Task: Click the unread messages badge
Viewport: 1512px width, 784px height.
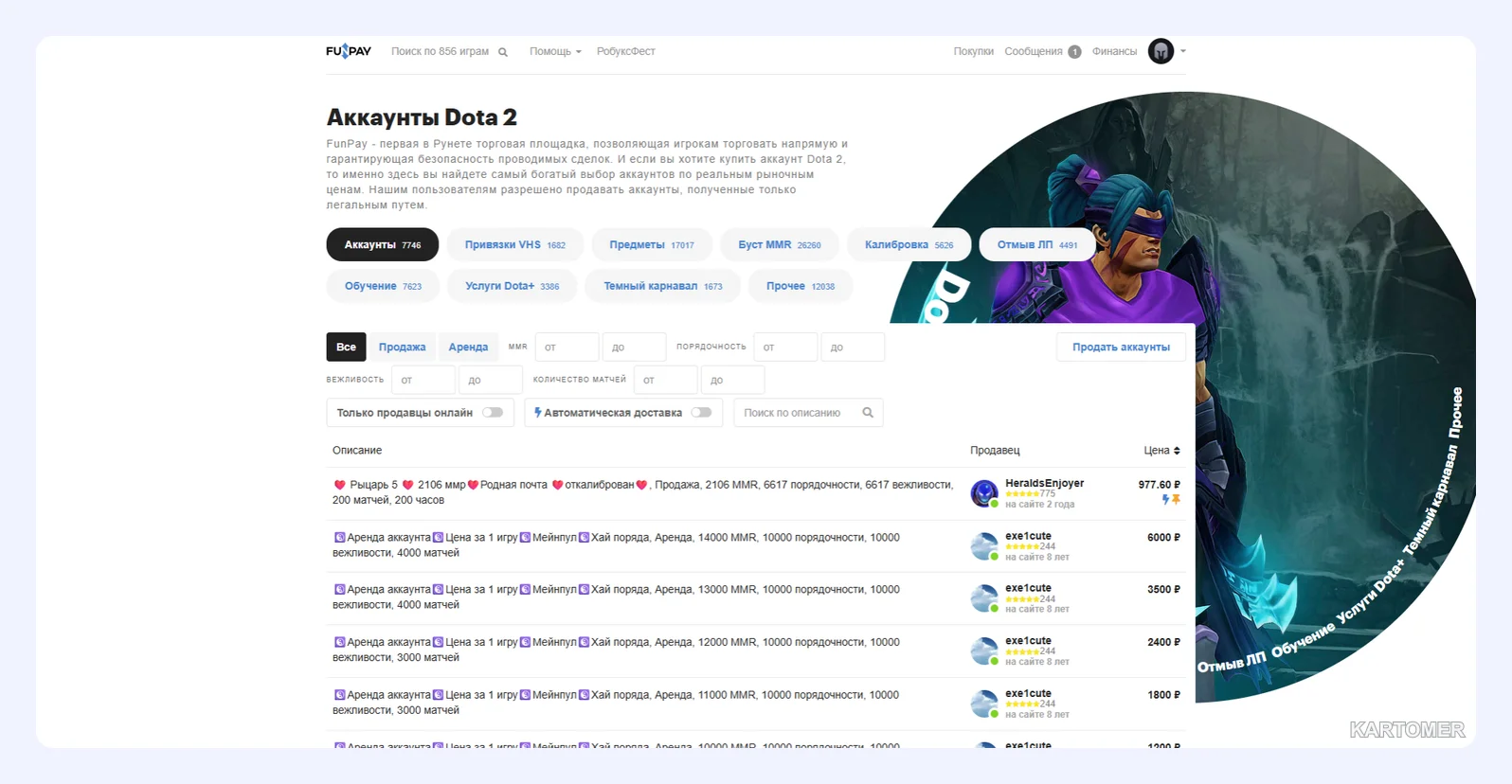Action: [1074, 52]
